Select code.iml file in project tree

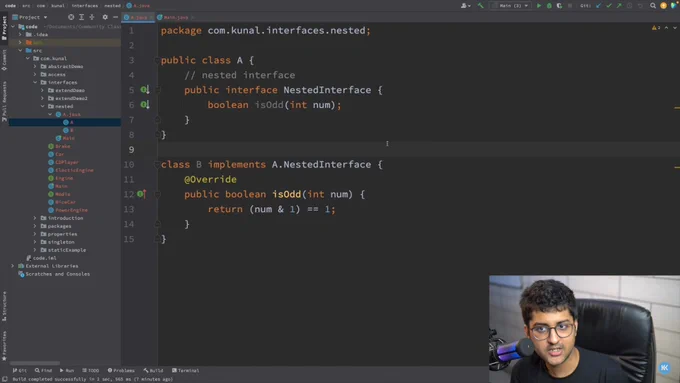pos(41,258)
